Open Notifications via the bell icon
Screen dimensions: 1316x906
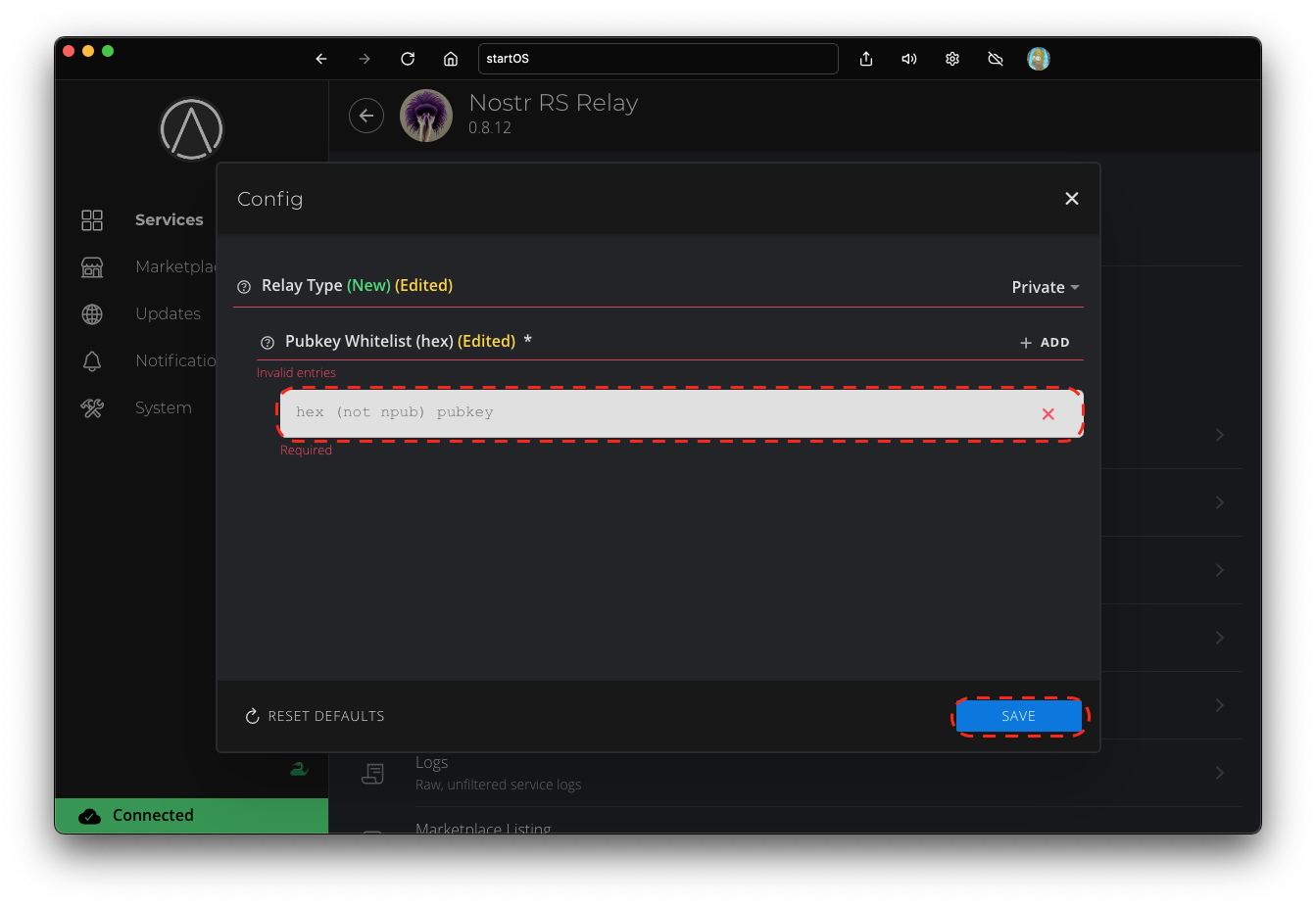point(91,360)
